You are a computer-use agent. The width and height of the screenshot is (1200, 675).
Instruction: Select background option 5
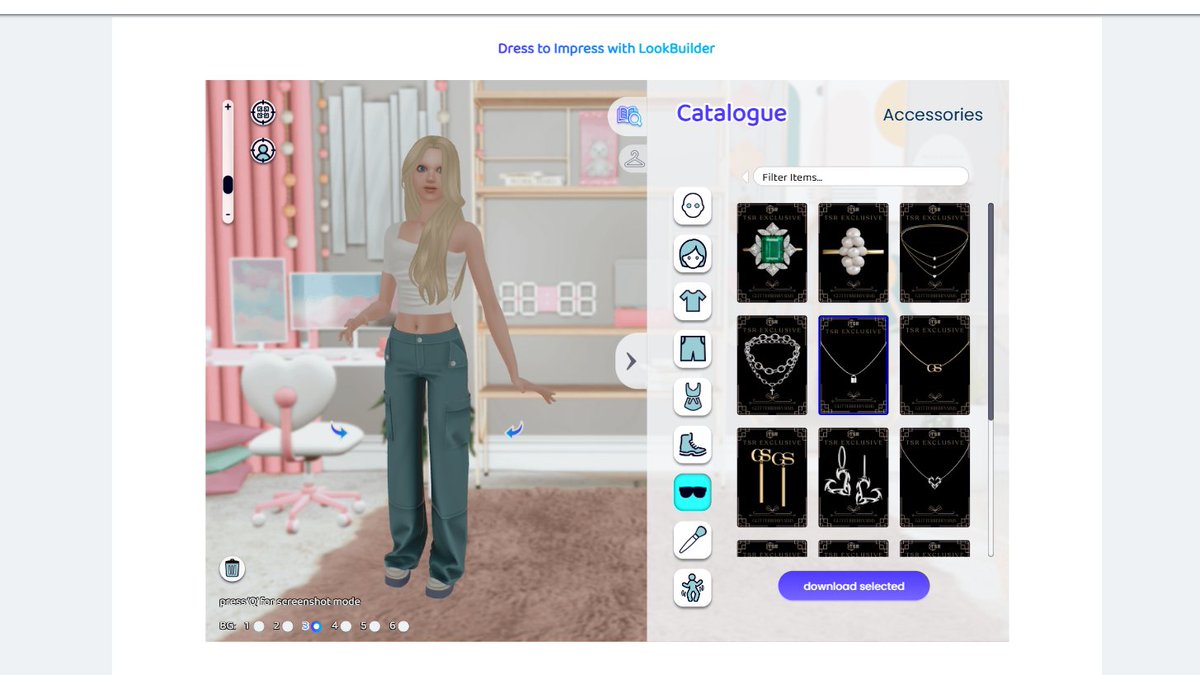(x=375, y=626)
